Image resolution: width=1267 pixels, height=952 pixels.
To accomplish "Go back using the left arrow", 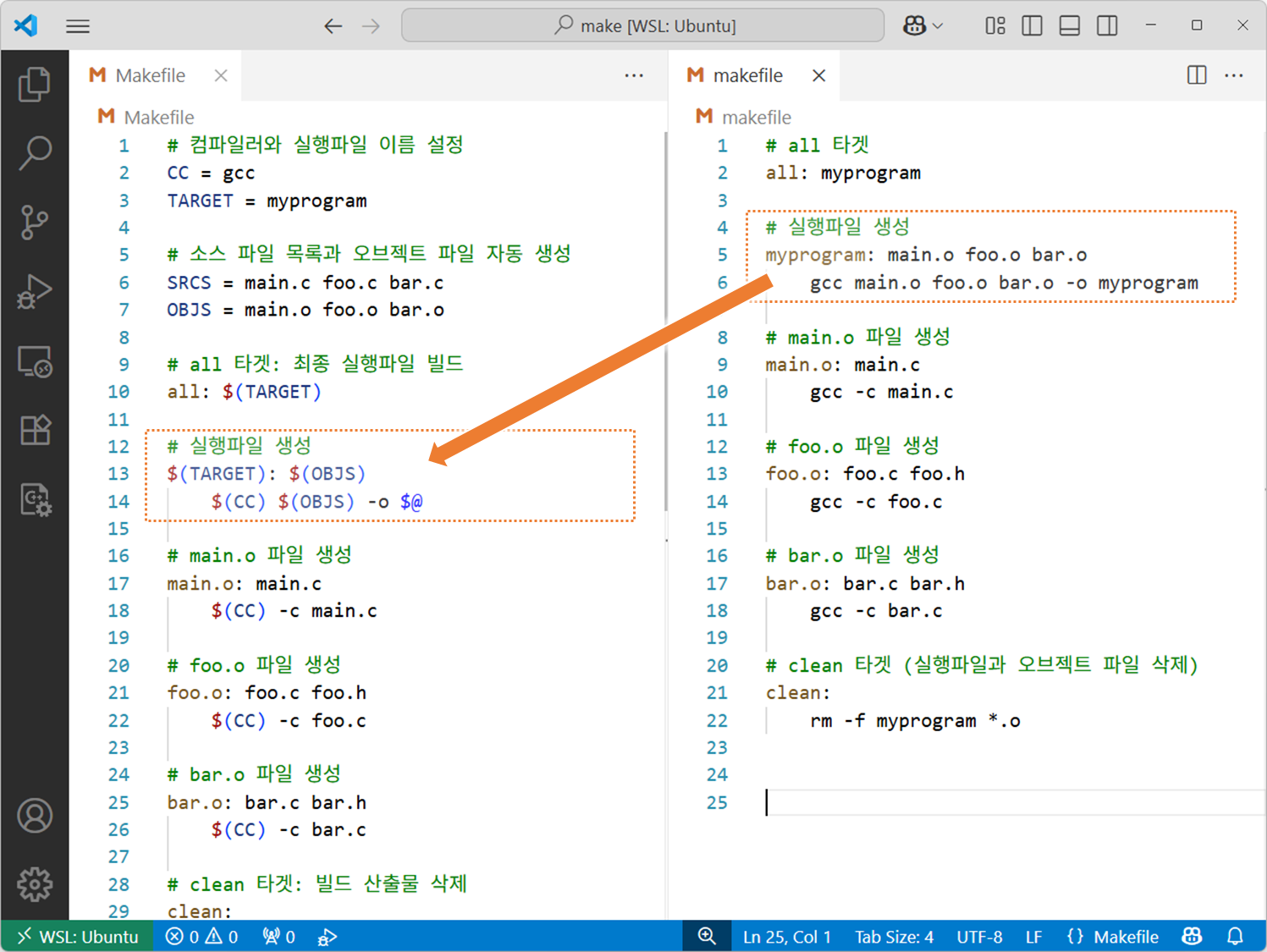I will tap(333, 26).
